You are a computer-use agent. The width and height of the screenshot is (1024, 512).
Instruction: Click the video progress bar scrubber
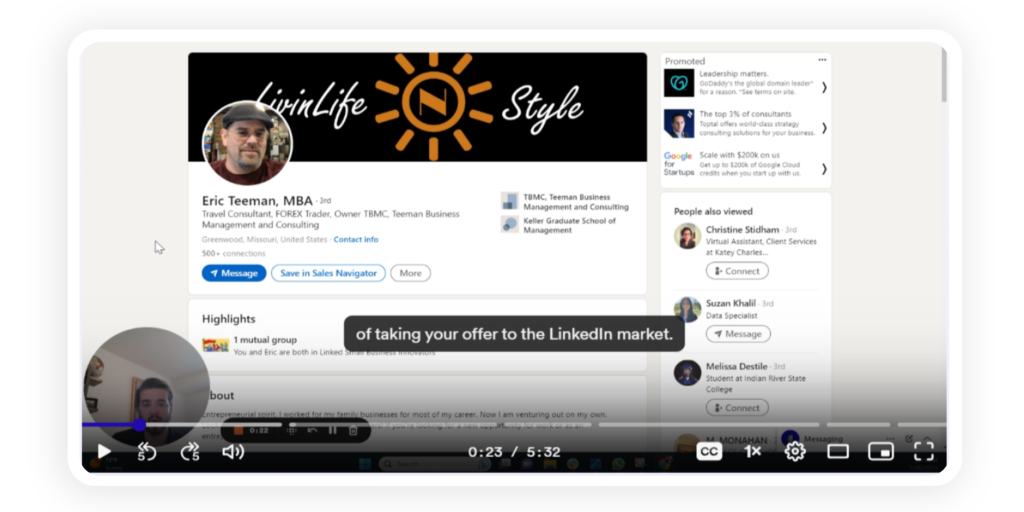(x=139, y=425)
